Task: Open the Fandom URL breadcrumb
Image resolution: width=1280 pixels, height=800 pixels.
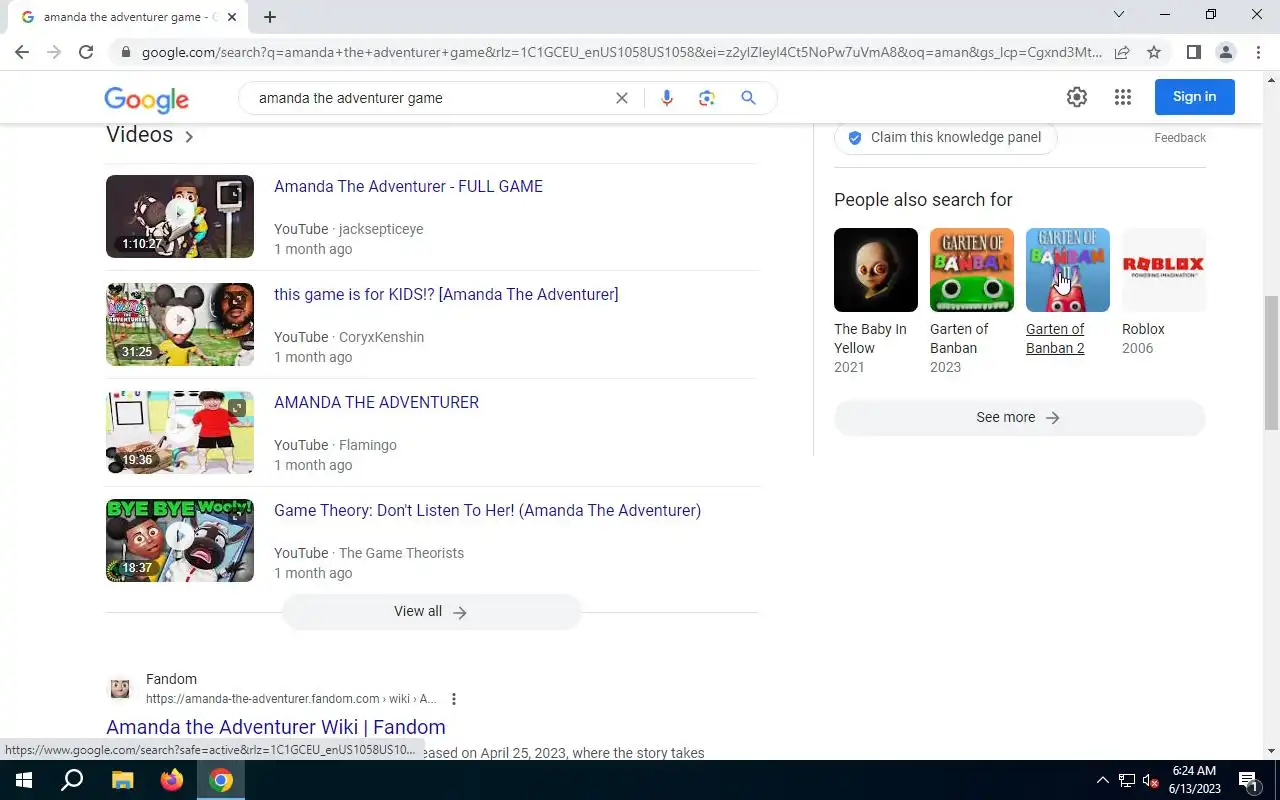Action: tap(291, 699)
